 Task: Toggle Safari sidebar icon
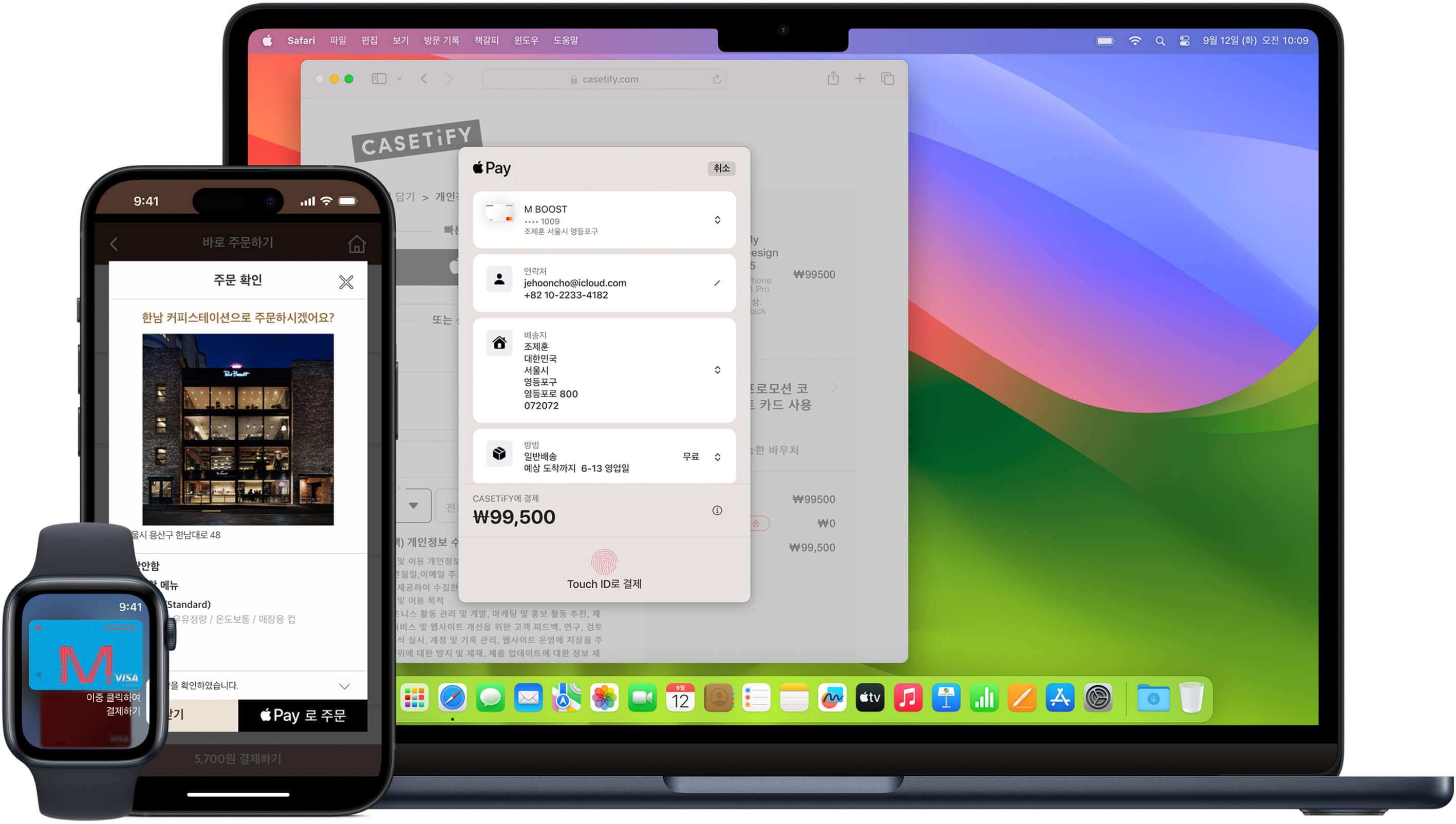[x=379, y=79]
